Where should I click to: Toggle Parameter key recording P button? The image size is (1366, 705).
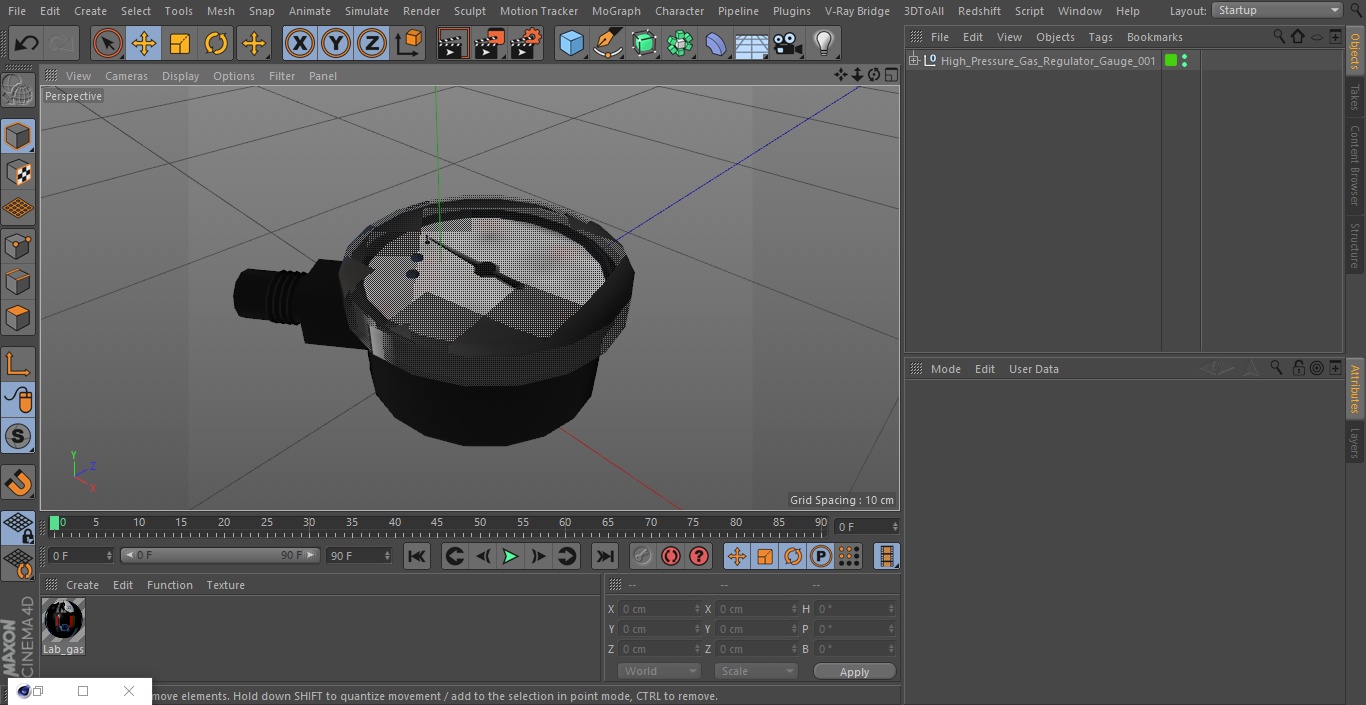pos(821,556)
